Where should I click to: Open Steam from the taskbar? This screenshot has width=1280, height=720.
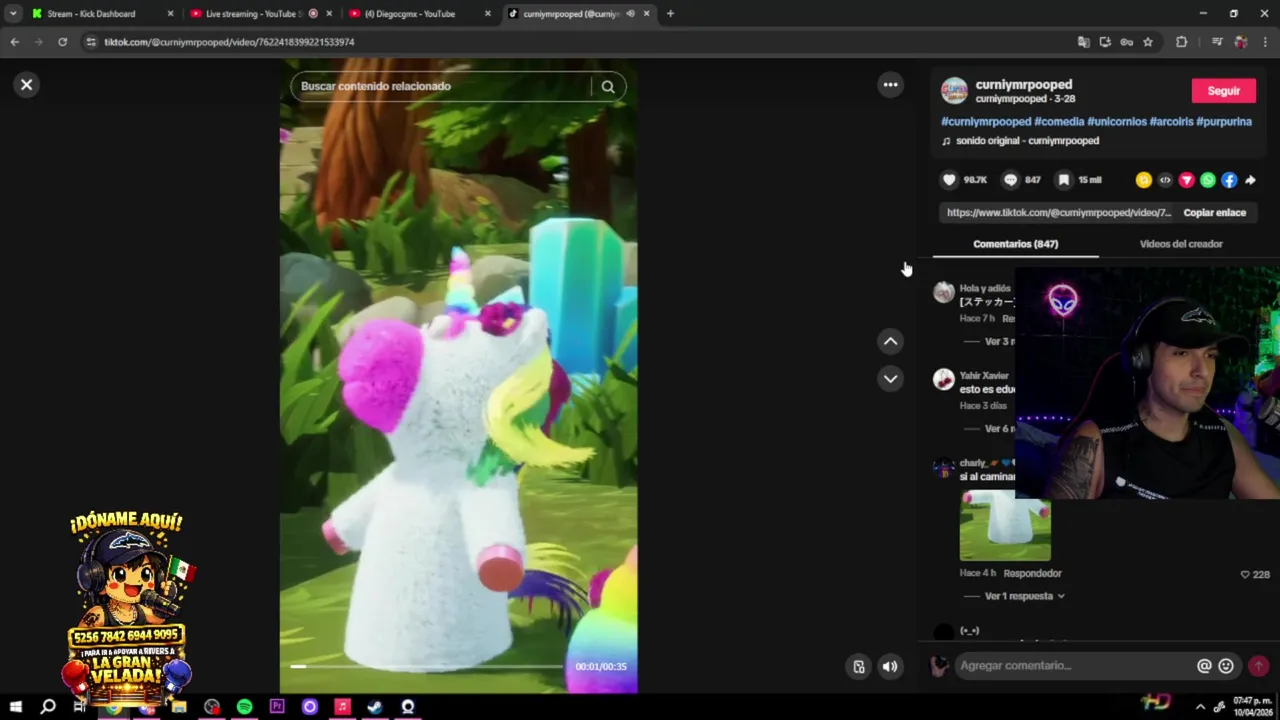pos(374,707)
